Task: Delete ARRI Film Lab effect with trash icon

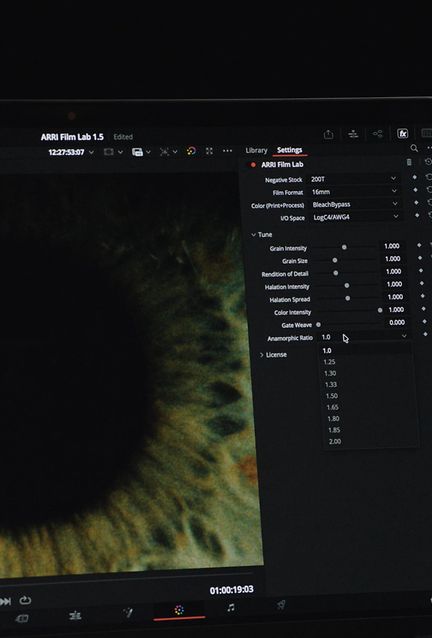Action: coord(409,162)
